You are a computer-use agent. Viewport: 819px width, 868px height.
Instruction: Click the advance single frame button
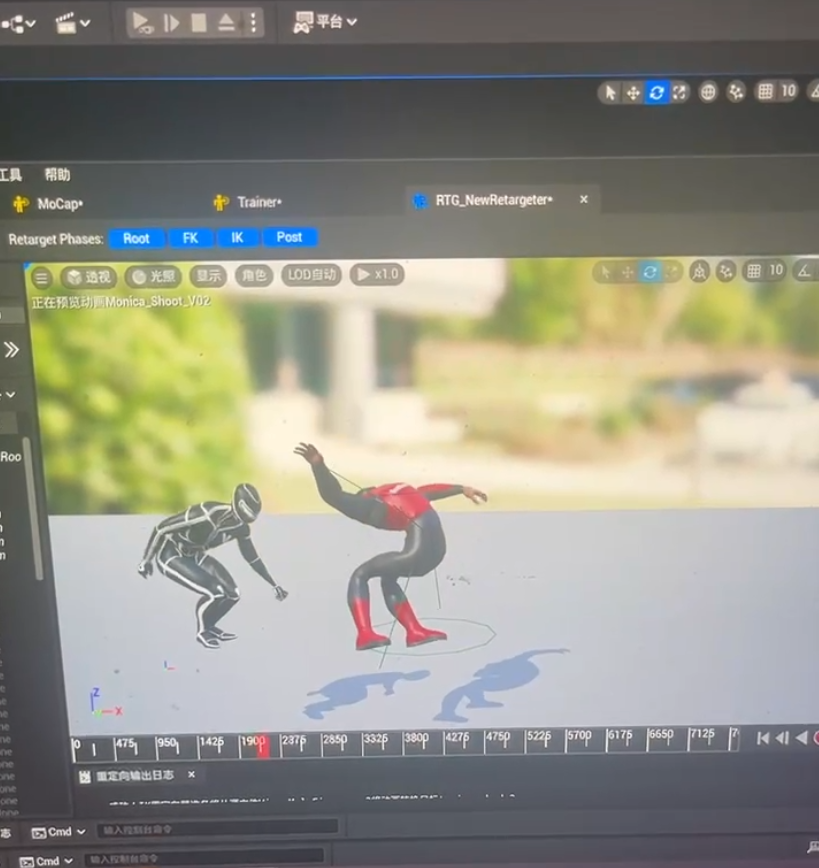(171, 23)
